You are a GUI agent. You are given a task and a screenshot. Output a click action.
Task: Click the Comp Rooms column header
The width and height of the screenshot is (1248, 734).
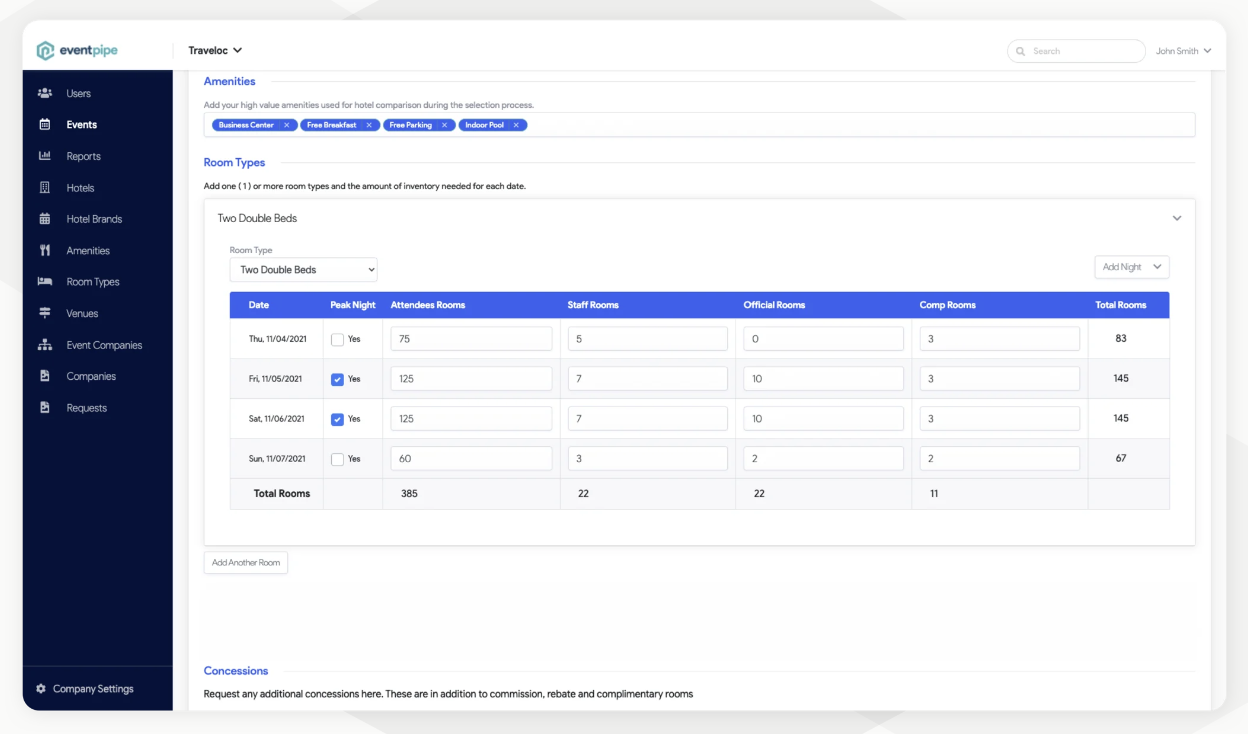tap(947, 305)
